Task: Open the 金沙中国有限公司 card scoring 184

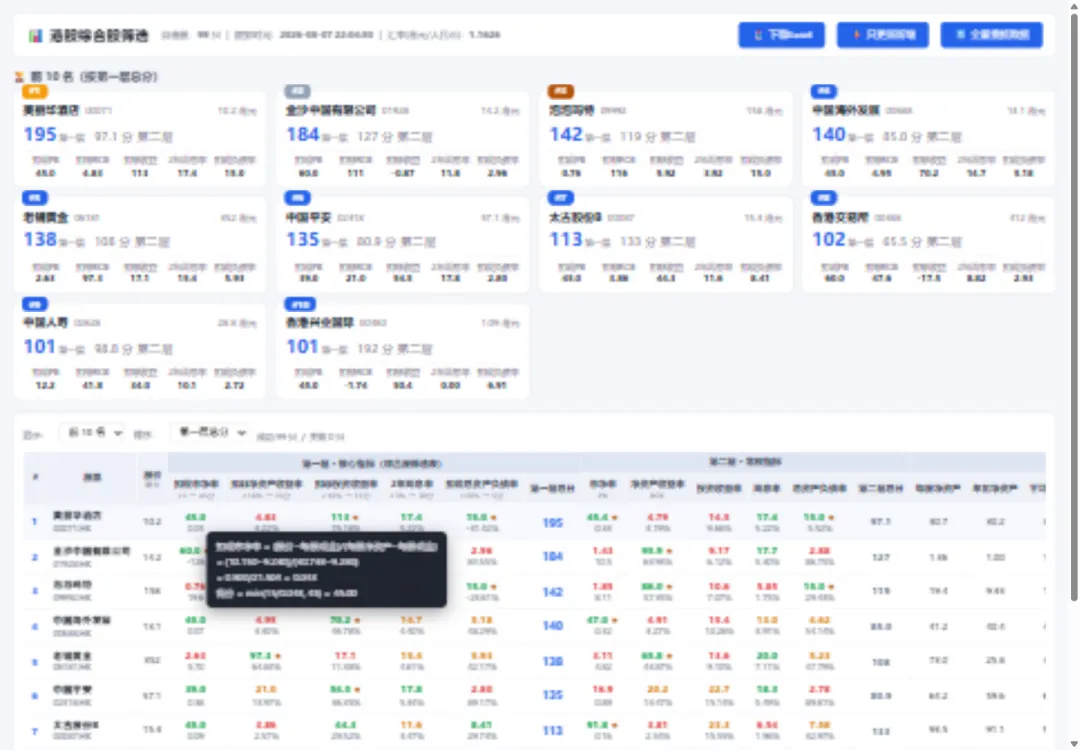Action: tap(403, 139)
